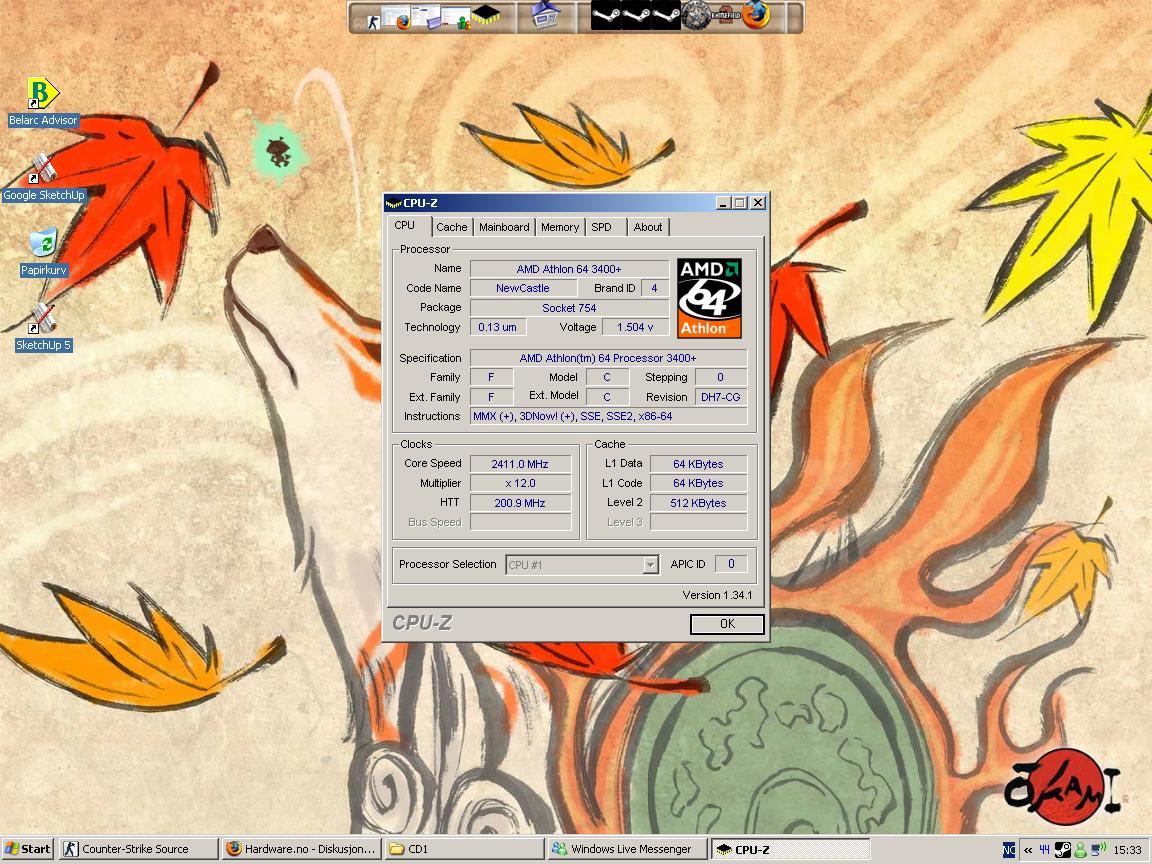Open the SketchUp 5 desktop shortcut

pos(43,327)
